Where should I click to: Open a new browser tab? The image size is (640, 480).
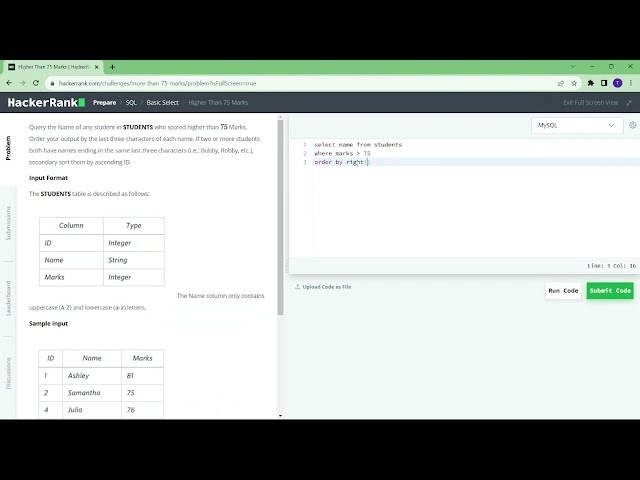tap(112, 67)
